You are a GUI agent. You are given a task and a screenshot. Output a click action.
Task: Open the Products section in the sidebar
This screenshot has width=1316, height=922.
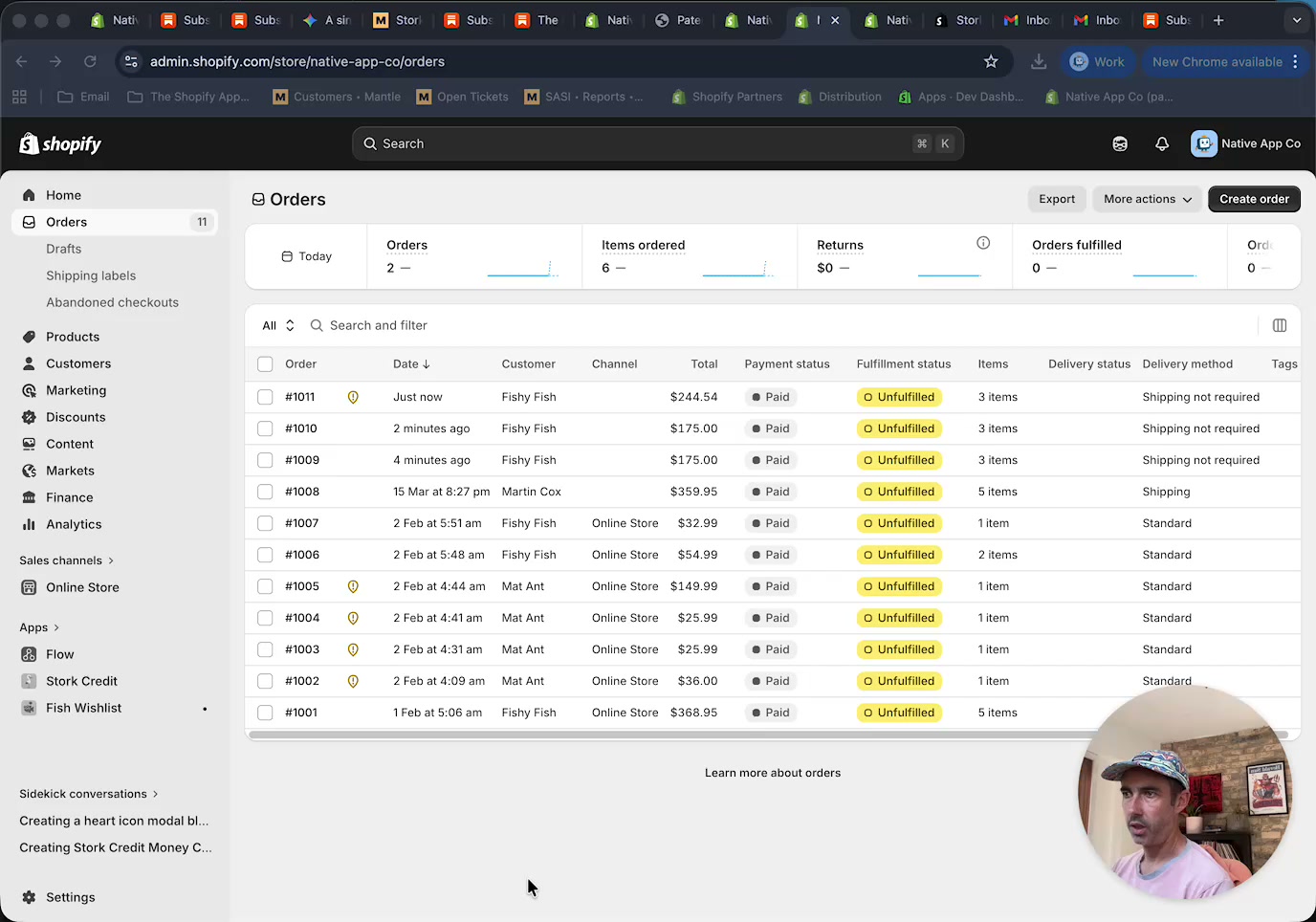75,337
